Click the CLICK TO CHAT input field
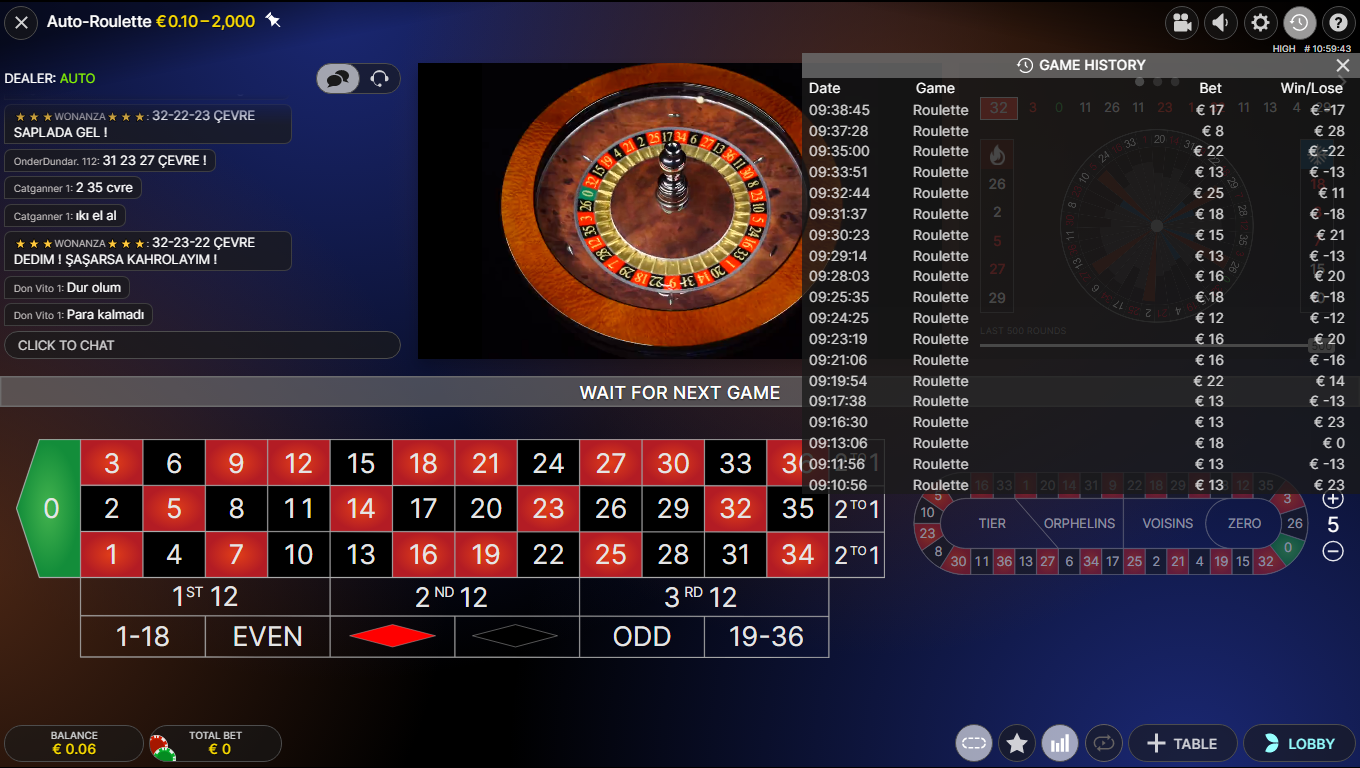Viewport: 1360px width, 768px height. coord(202,345)
